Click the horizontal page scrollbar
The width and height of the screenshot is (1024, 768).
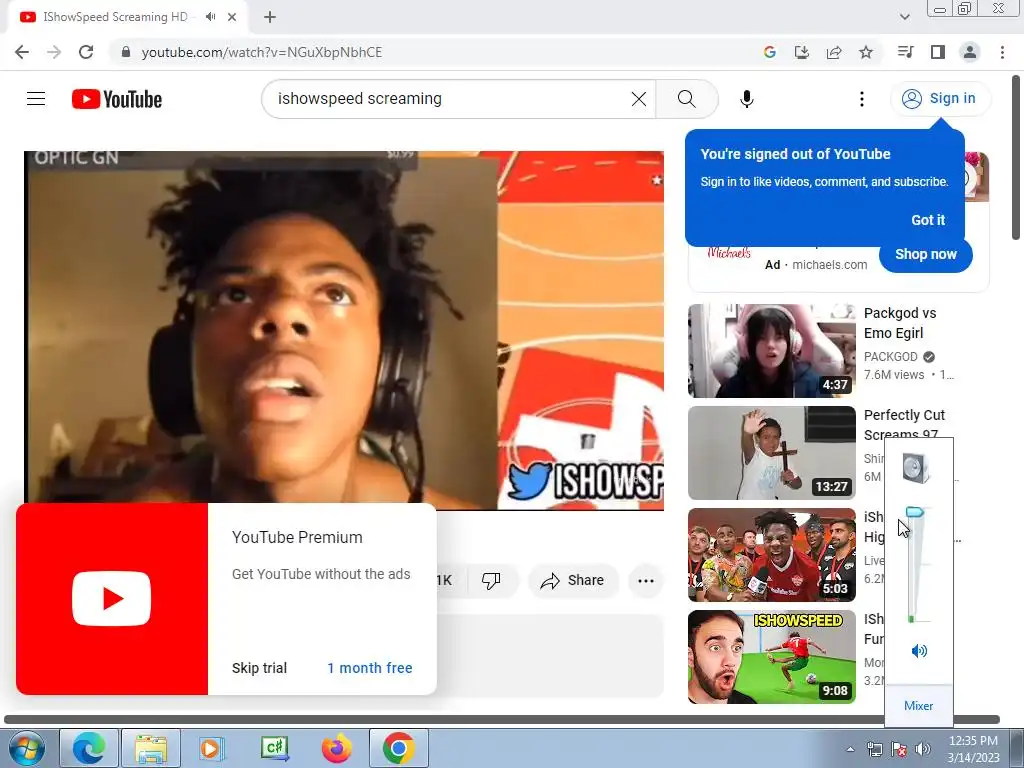click(502, 719)
